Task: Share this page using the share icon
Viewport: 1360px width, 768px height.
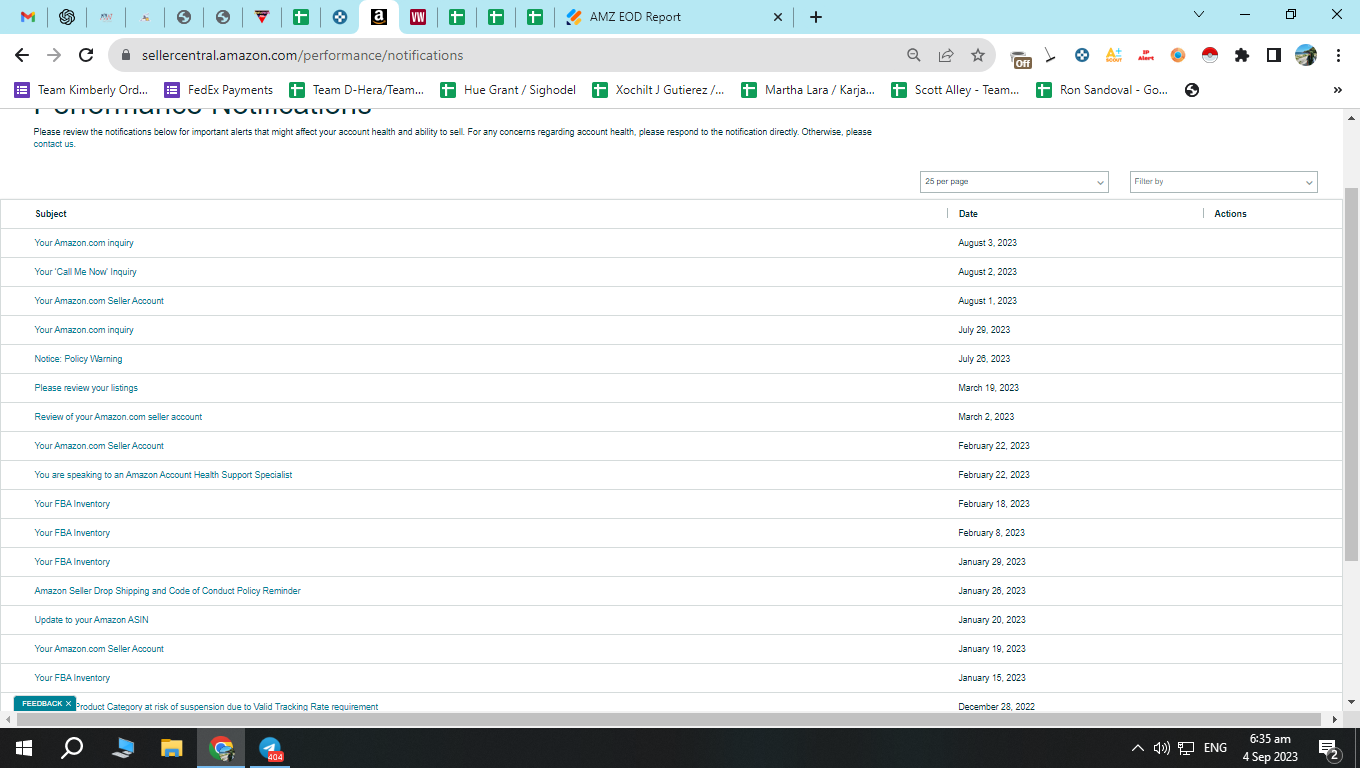Action: [x=946, y=56]
